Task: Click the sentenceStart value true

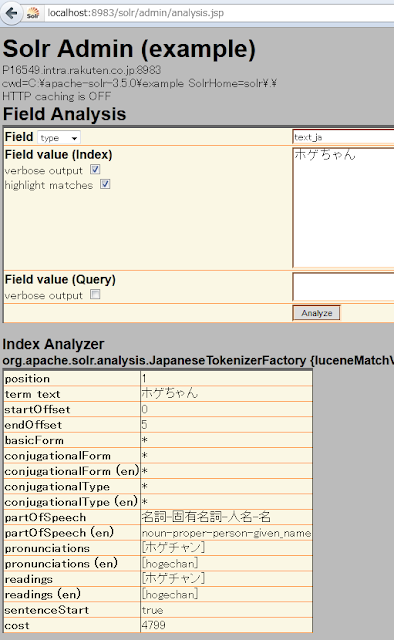Action: pos(152,610)
